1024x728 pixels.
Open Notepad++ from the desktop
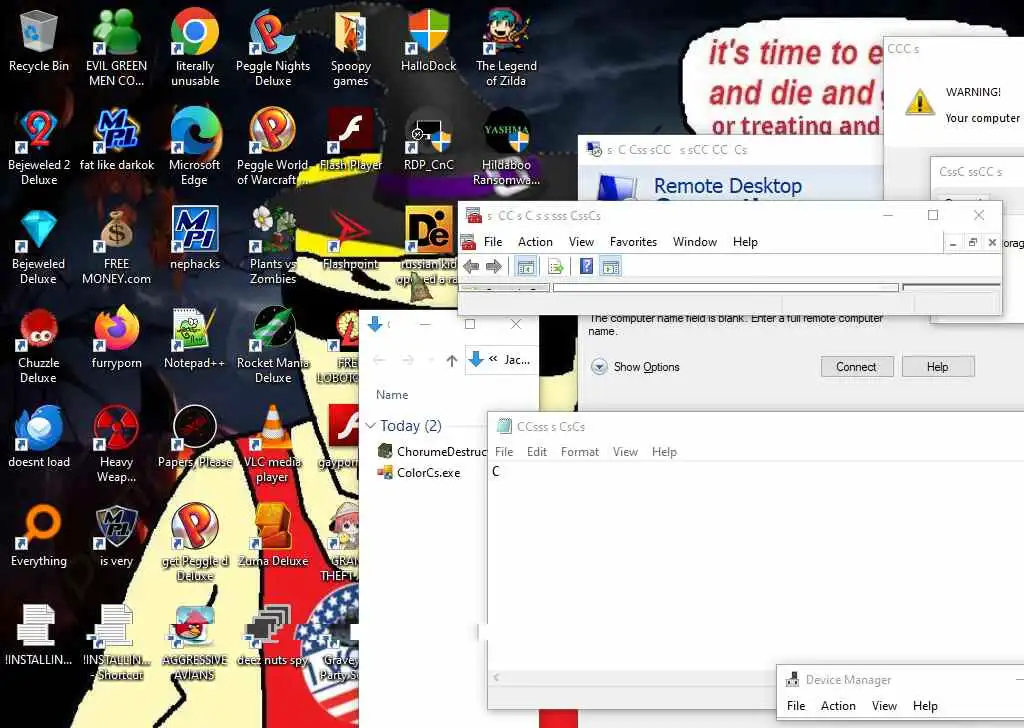[195, 338]
